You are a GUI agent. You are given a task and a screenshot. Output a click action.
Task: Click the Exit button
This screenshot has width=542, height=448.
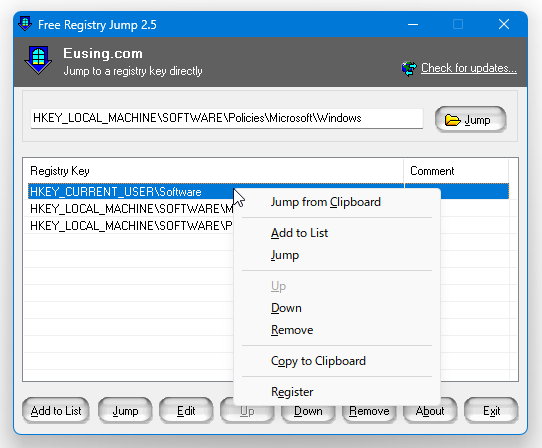click(x=491, y=411)
